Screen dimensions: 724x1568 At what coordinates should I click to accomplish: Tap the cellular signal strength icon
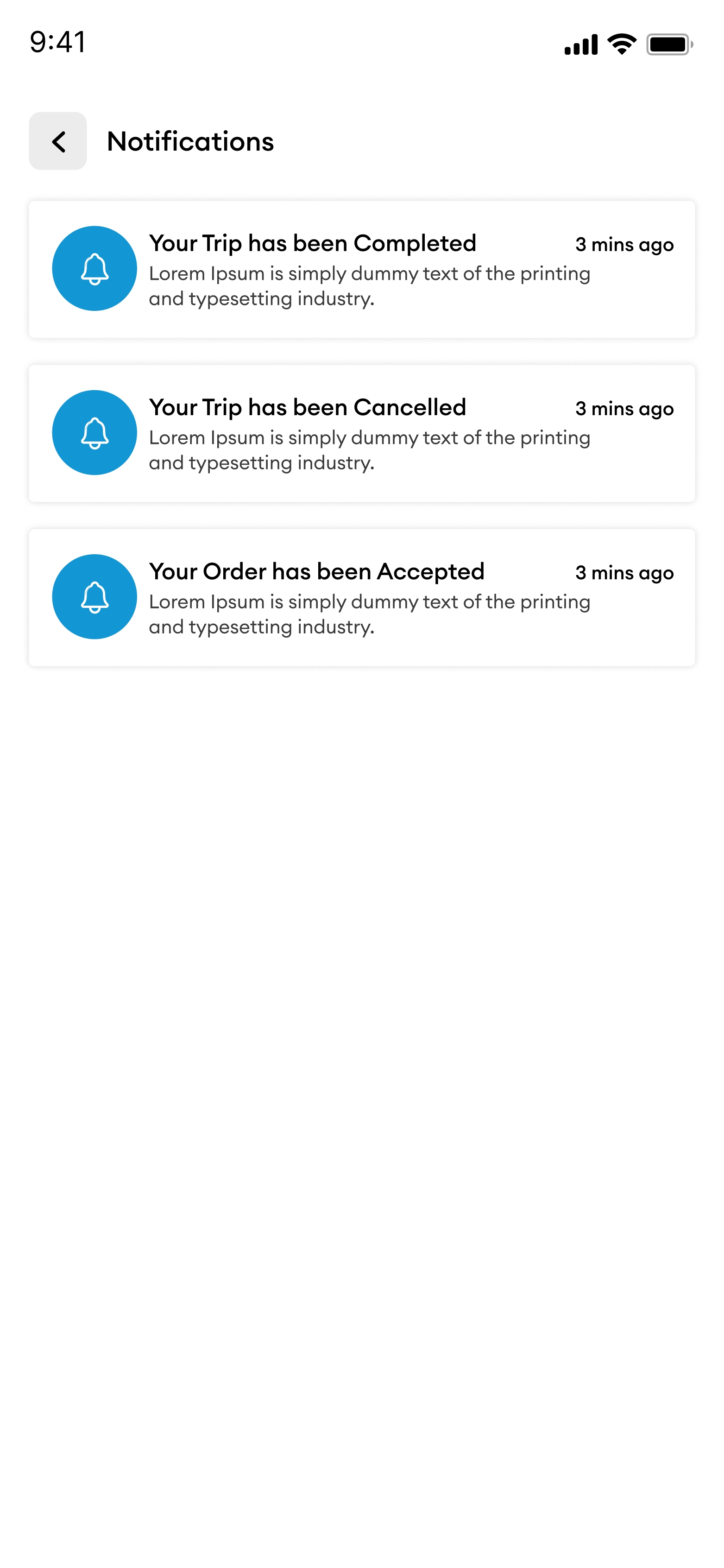tap(580, 44)
